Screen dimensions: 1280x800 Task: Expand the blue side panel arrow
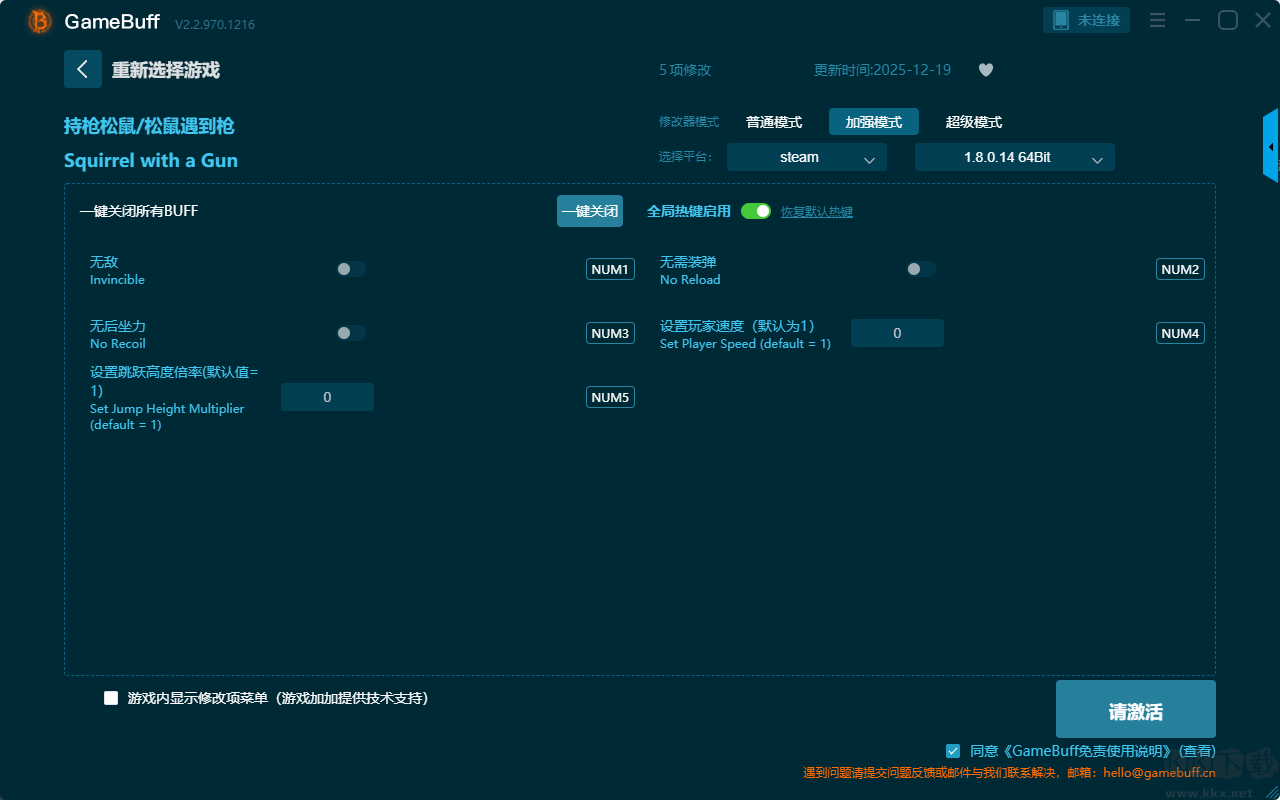tap(1271, 147)
